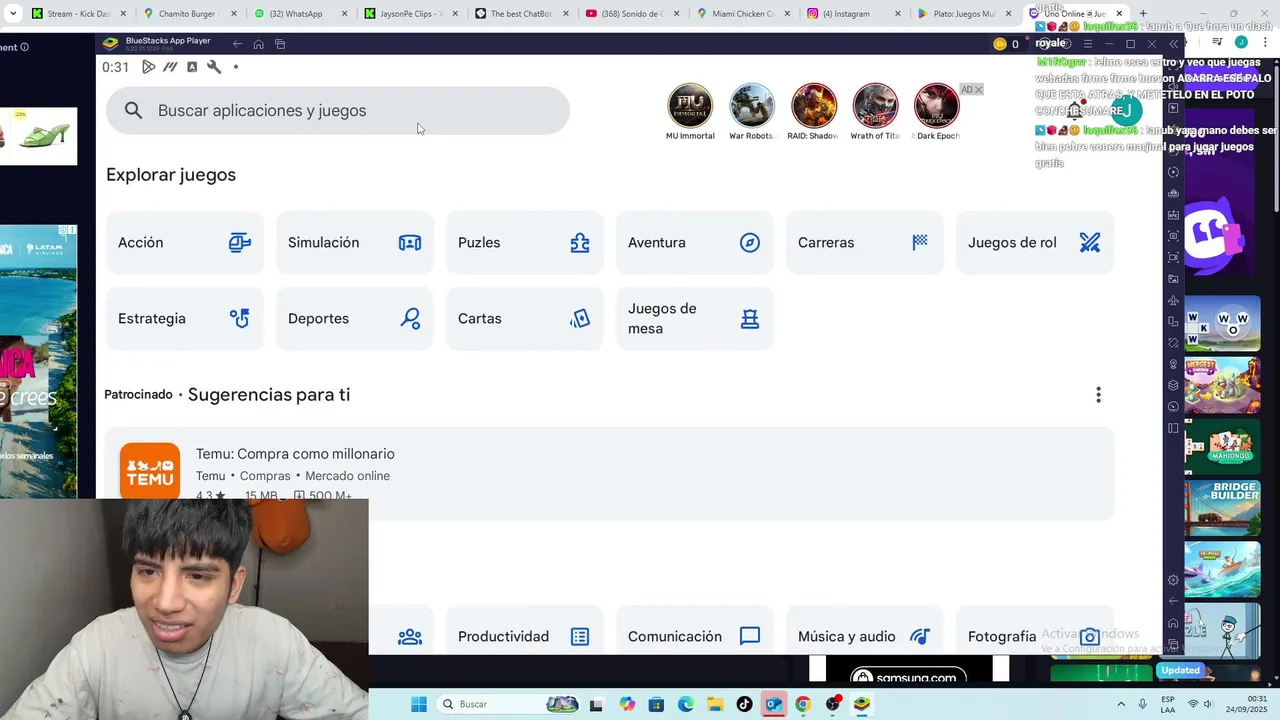Screen dimensions: 1280x720
Task: Click the wrench icon in Android status bar
Action: coord(214,67)
